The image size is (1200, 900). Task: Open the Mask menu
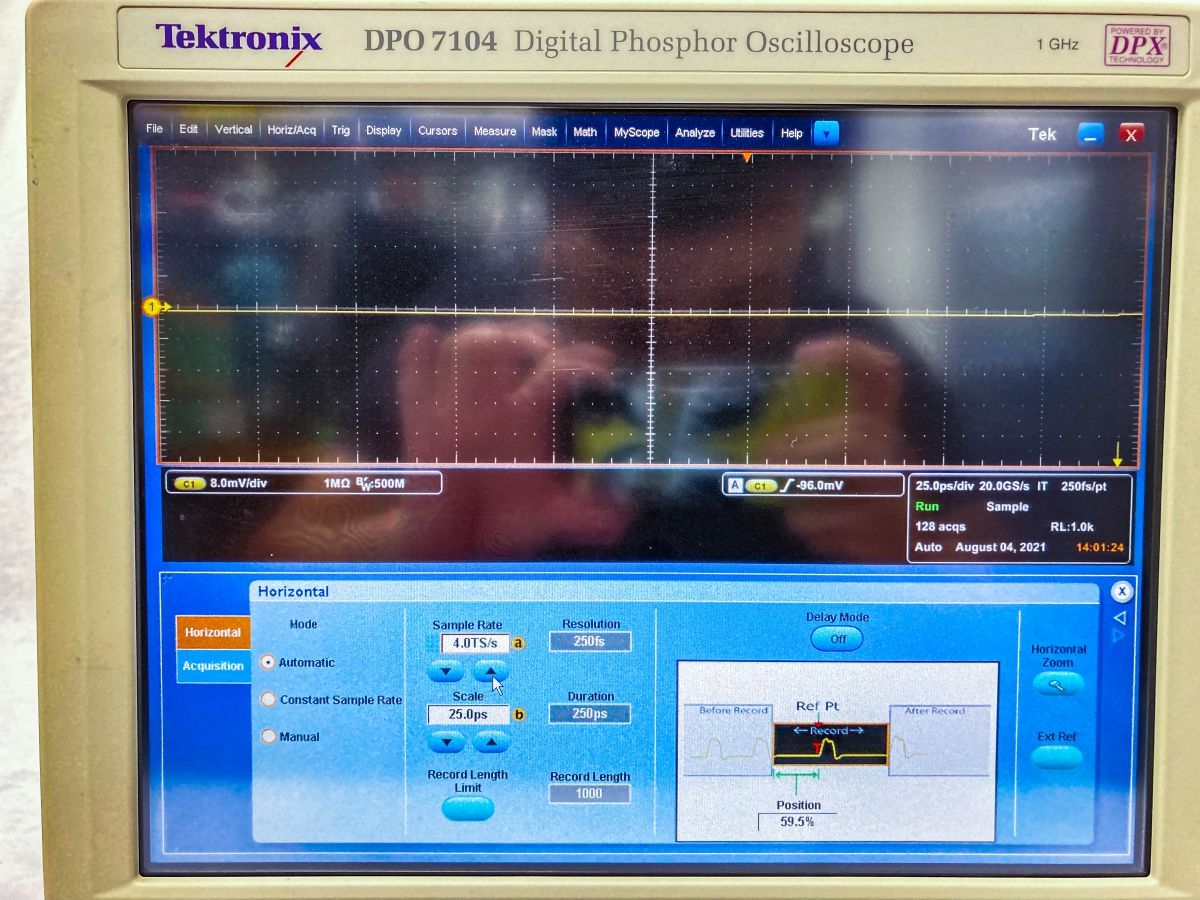pyautogui.click(x=544, y=132)
